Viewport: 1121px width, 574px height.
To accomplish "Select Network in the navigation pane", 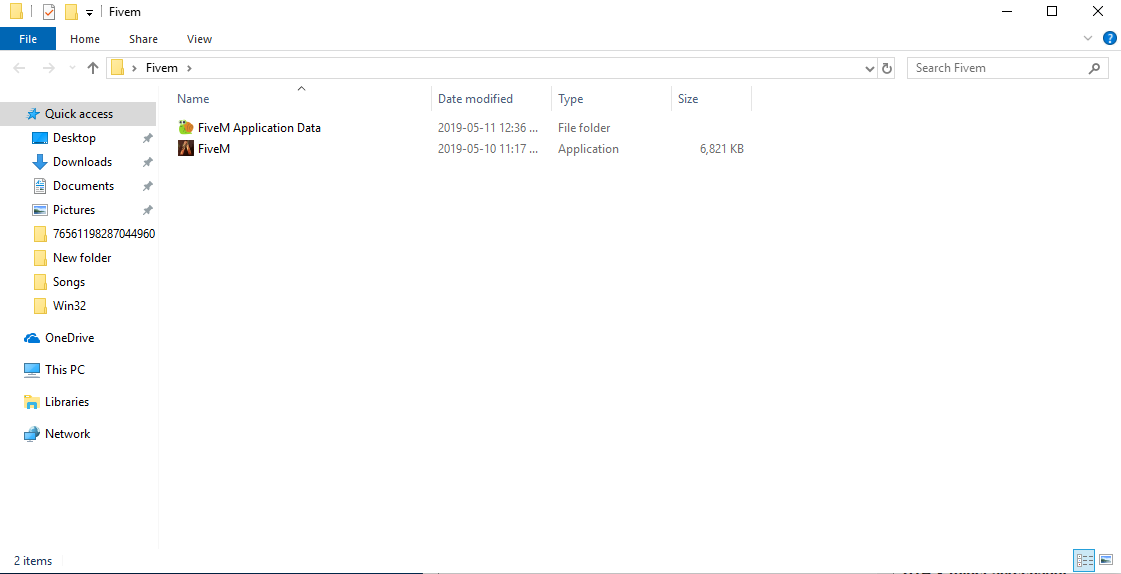I will pos(67,434).
